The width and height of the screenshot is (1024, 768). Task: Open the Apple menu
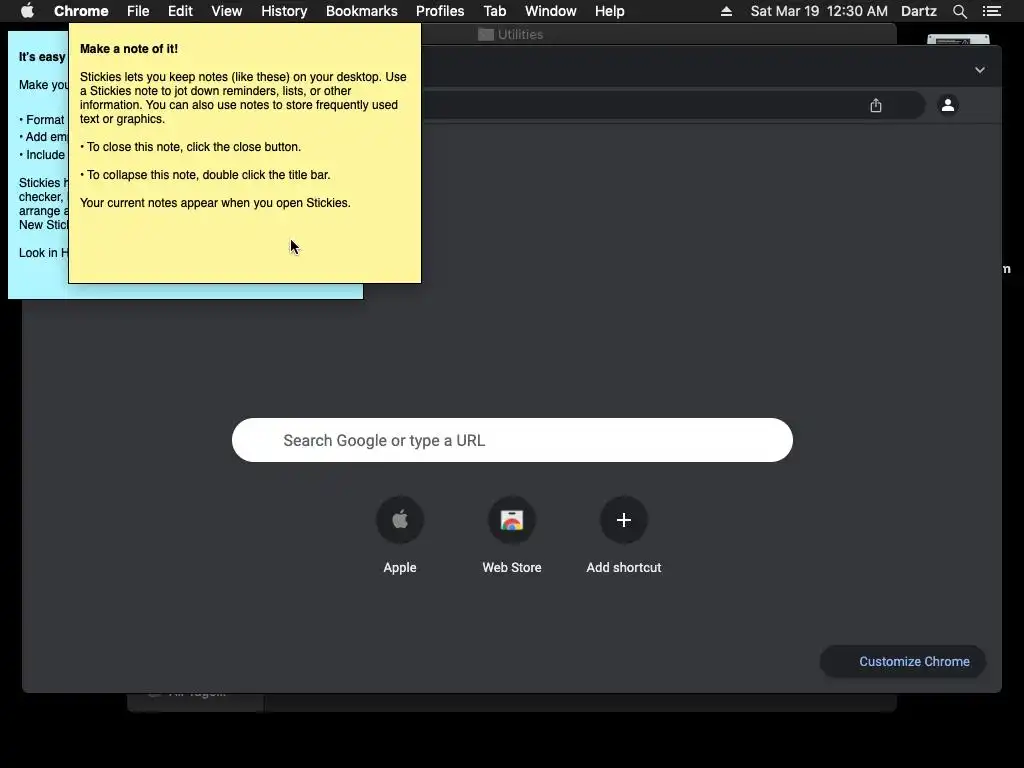(x=27, y=11)
